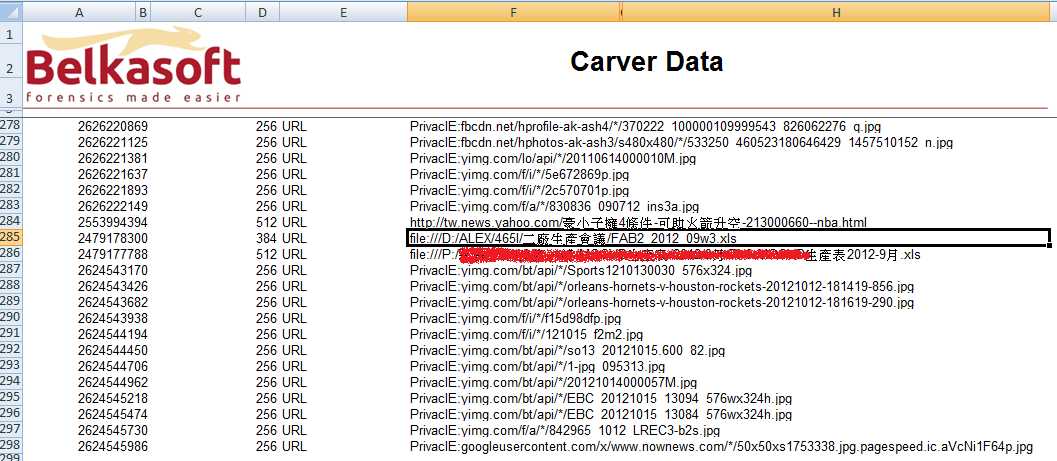This screenshot has height=461, width=1057.
Task: Click cell with value 2624543170
Action: point(113,271)
